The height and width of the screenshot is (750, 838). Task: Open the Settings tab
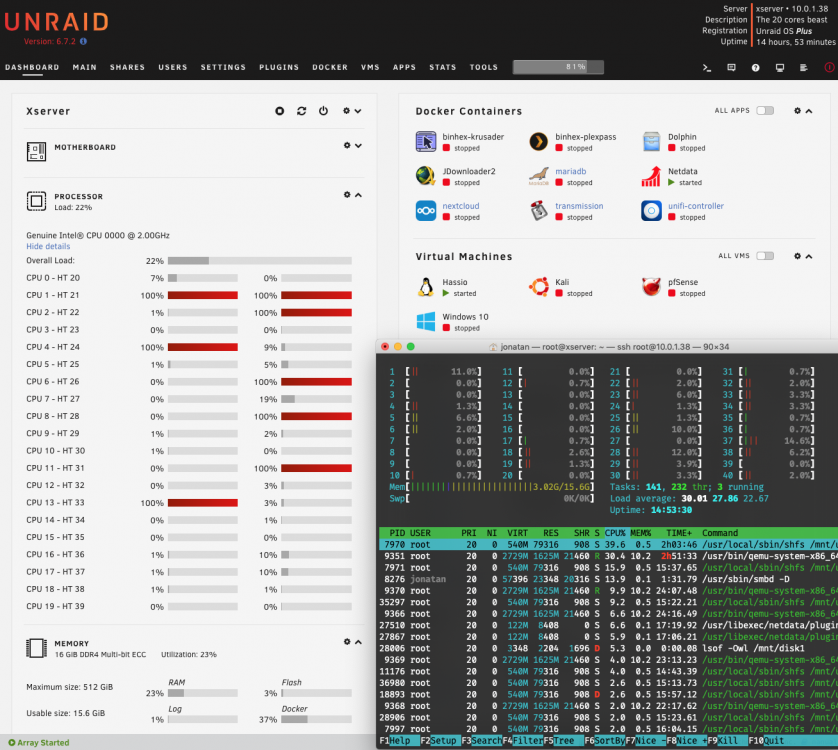[x=223, y=67]
